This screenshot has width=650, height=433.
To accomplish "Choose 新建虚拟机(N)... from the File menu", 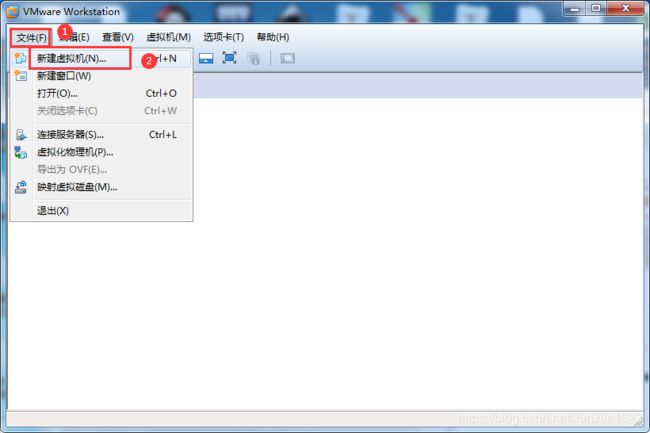I will 102,58.
